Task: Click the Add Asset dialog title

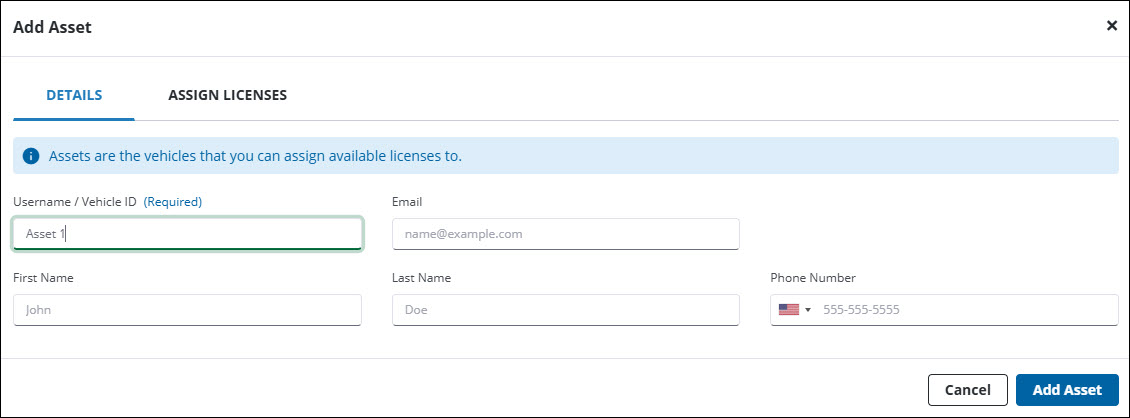Action: click(52, 27)
